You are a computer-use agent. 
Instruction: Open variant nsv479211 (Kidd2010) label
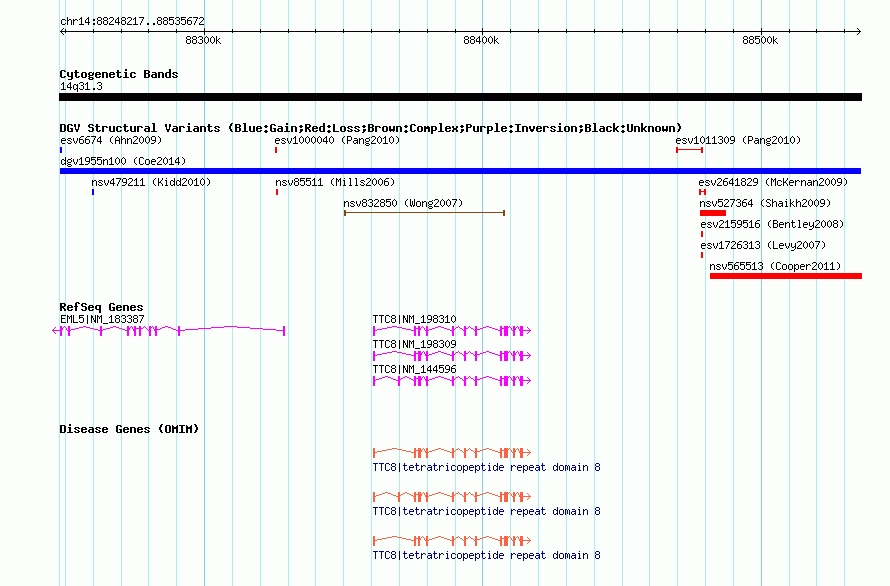[151, 182]
